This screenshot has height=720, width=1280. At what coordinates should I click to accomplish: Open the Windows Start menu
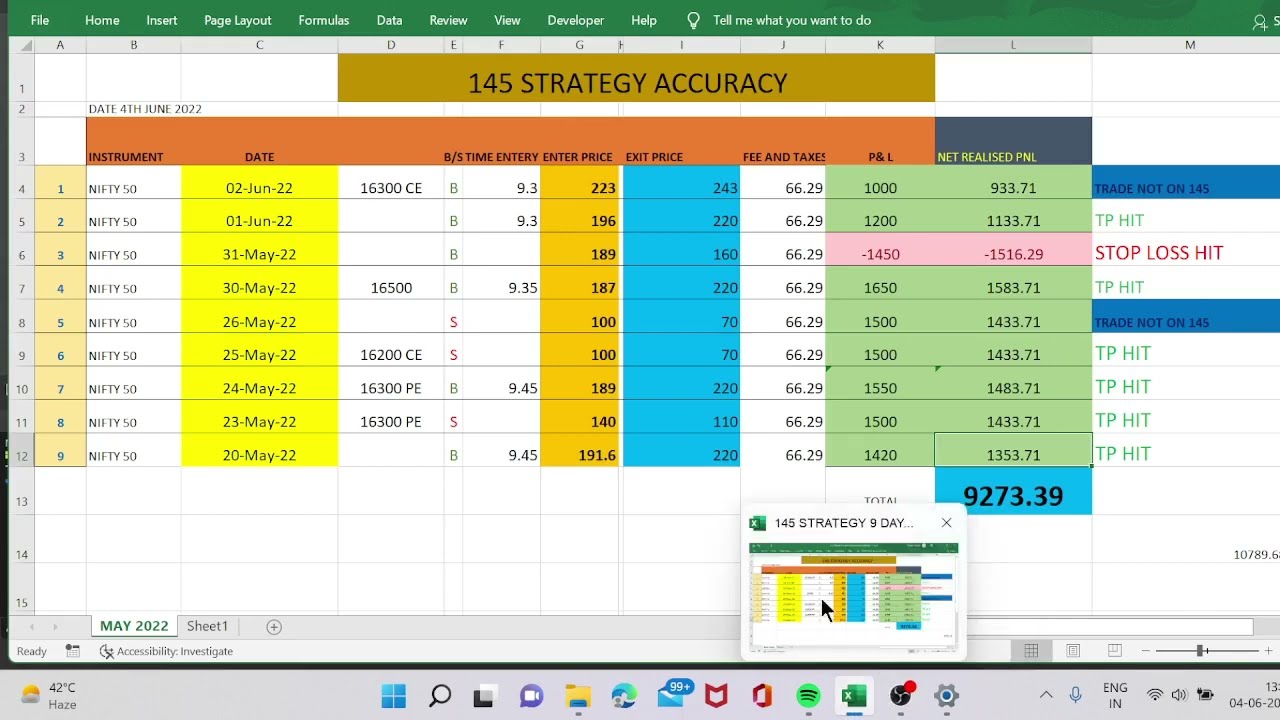[394, 695]
